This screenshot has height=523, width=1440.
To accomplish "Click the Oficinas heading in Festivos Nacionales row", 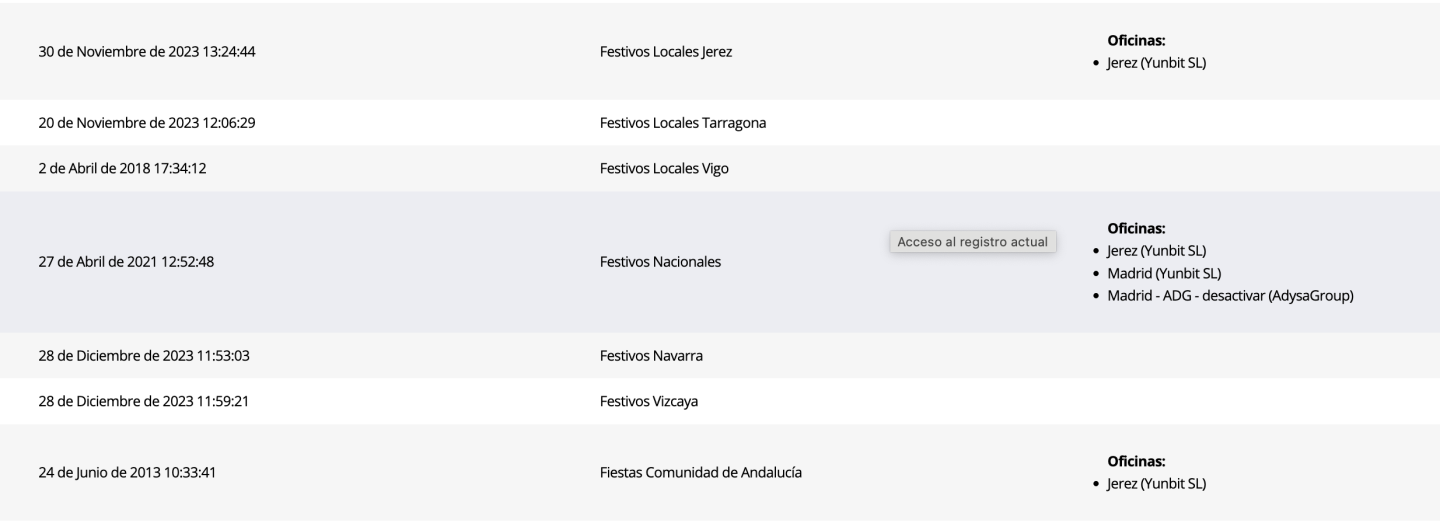I will [1137, 227].
